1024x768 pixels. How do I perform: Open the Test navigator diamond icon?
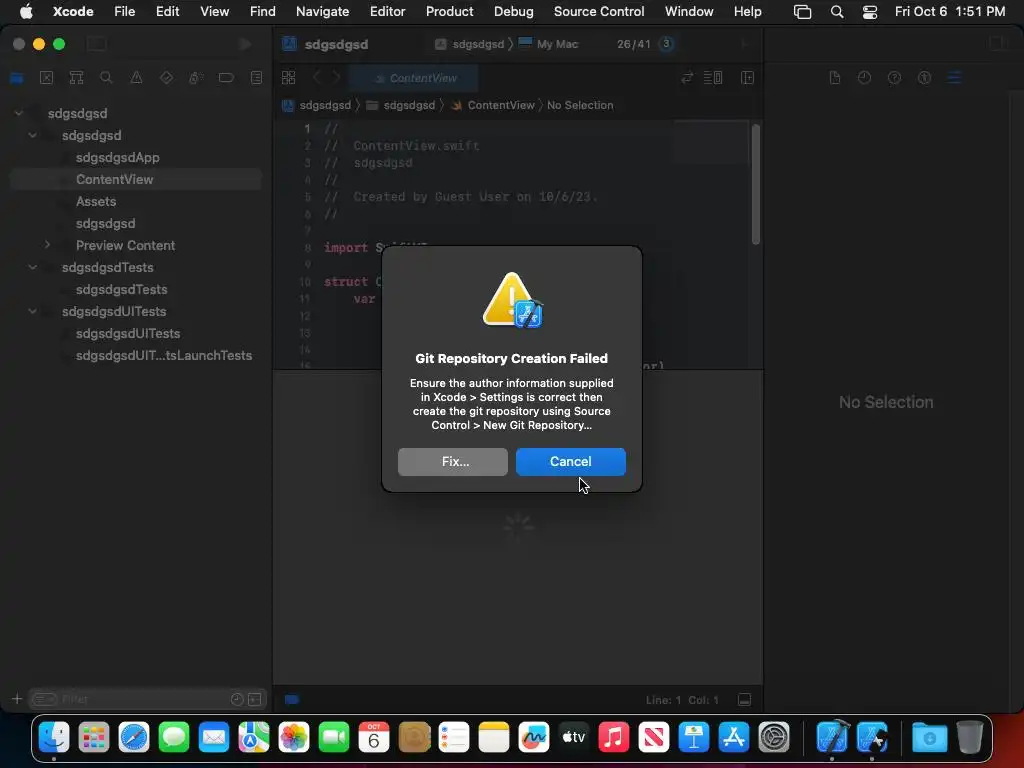(166, 78)
